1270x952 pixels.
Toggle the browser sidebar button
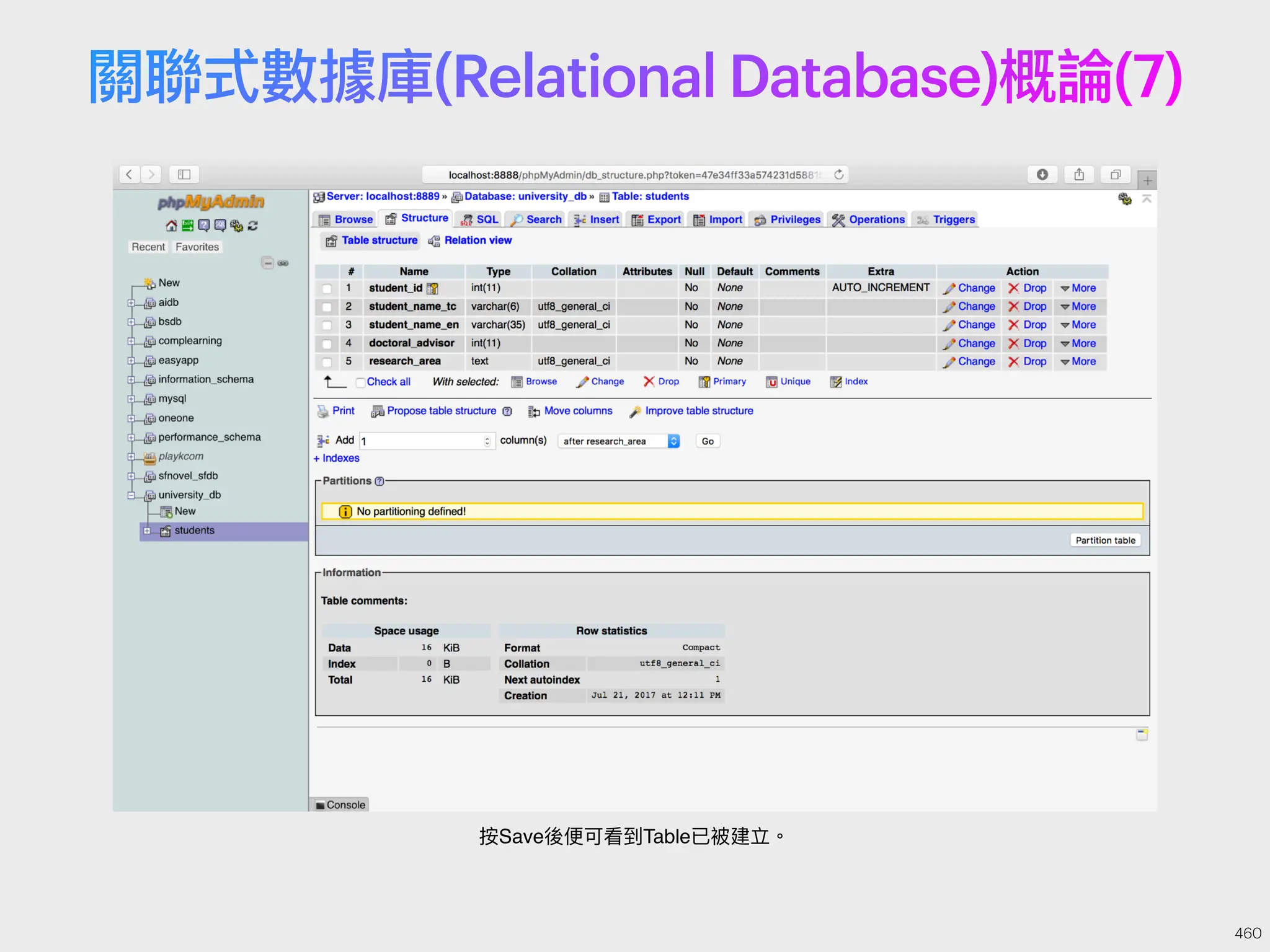click(184, 174)
